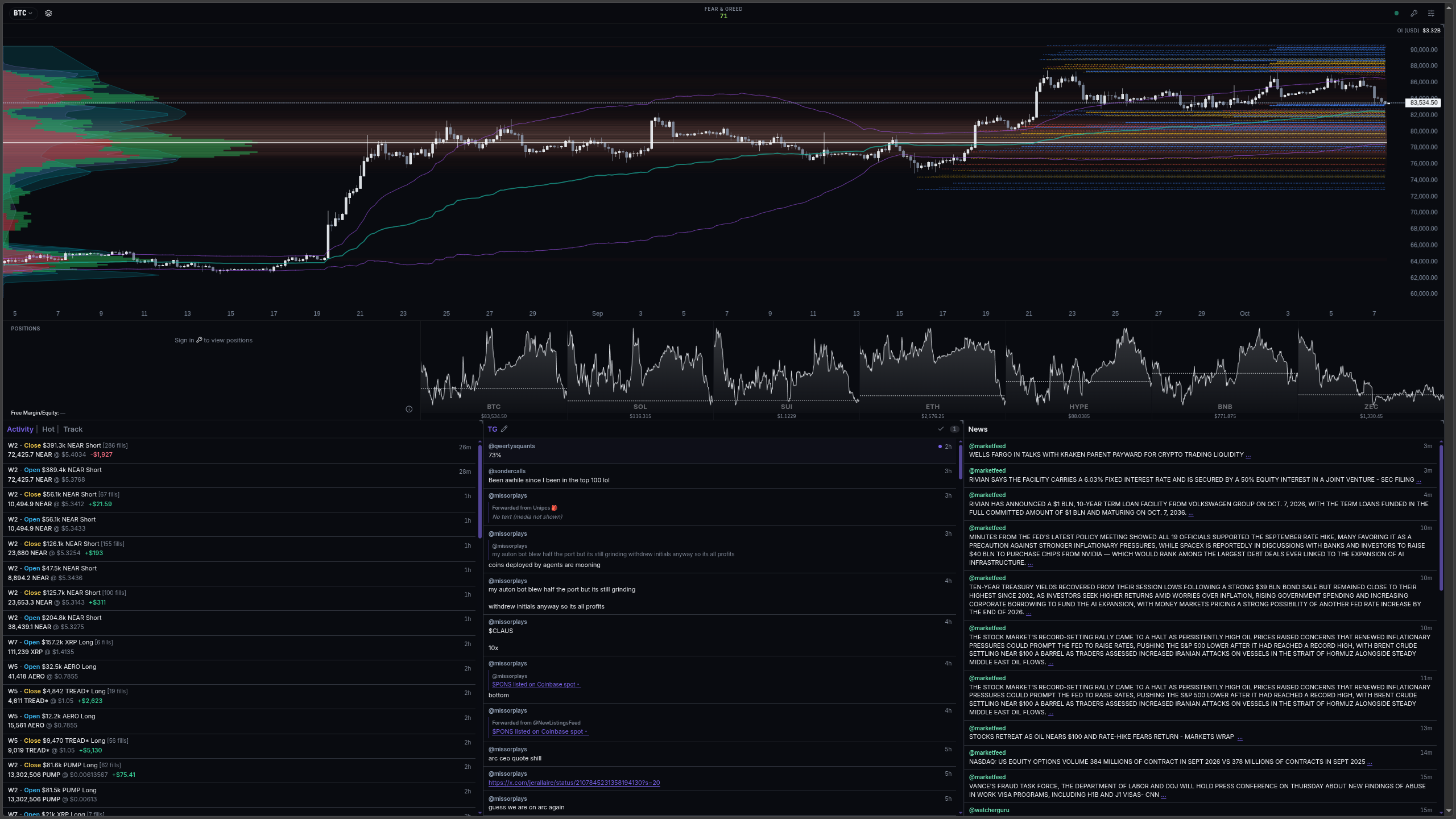Switch to the Track tab
Viewport: 1456px width, 819px height.
[73, 429]
